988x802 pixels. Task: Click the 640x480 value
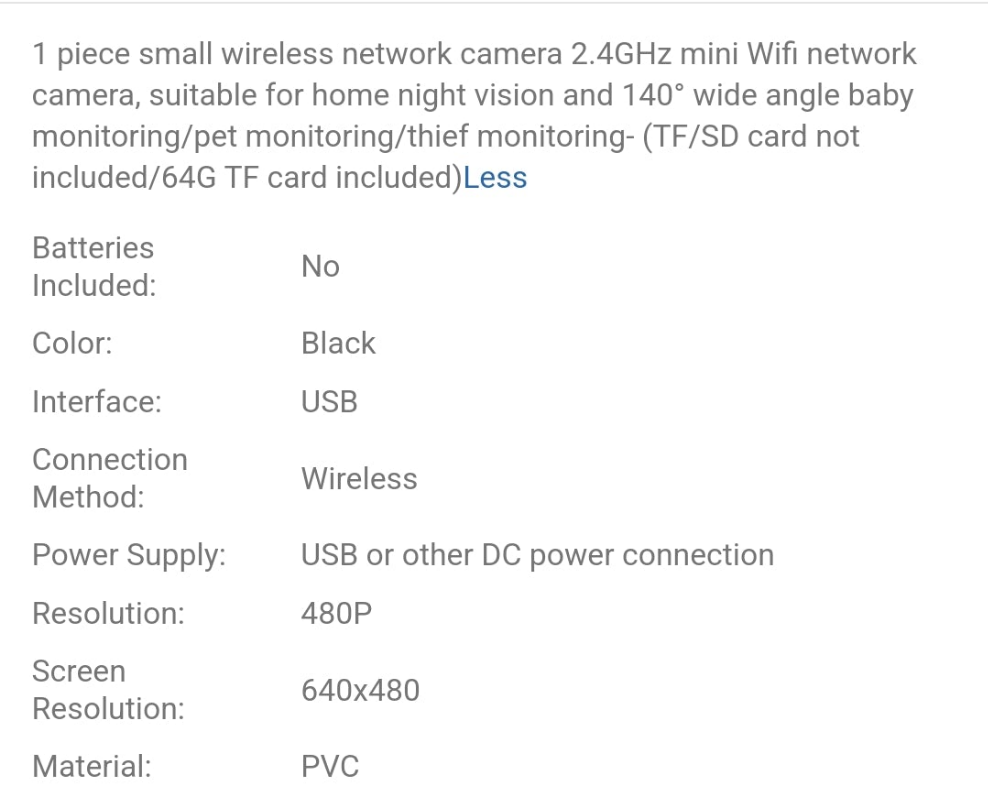(x=360, y=690)
